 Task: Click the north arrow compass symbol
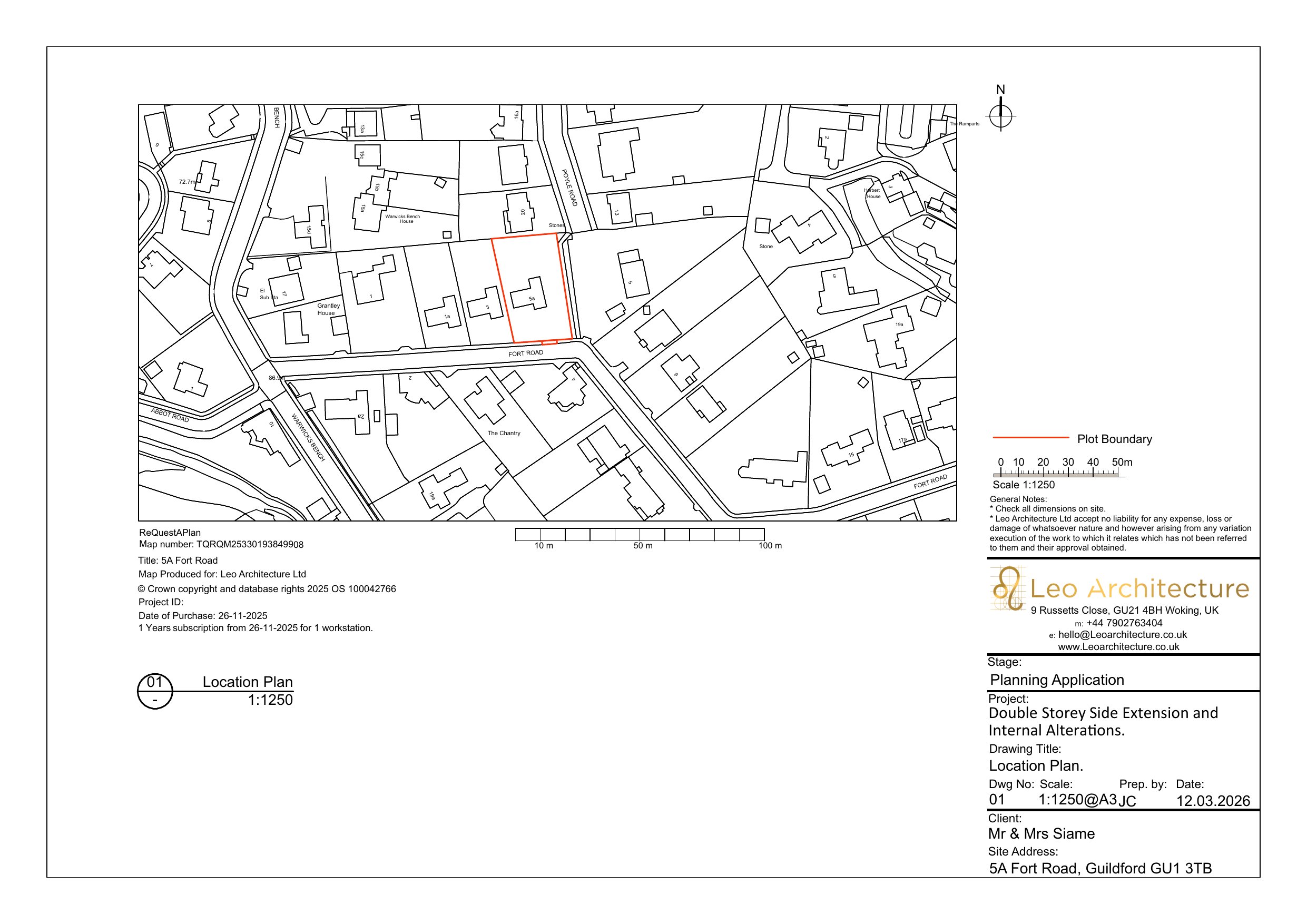[x=1000, y=117]
